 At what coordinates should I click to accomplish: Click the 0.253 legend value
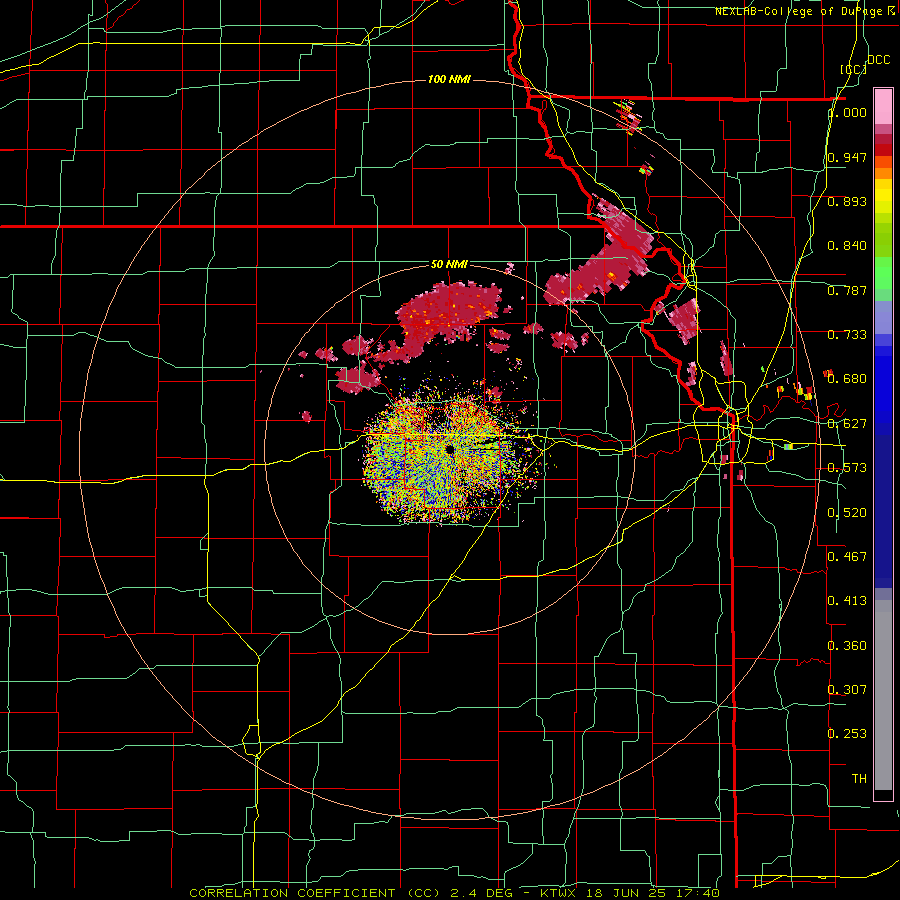[x=847, y=734]
